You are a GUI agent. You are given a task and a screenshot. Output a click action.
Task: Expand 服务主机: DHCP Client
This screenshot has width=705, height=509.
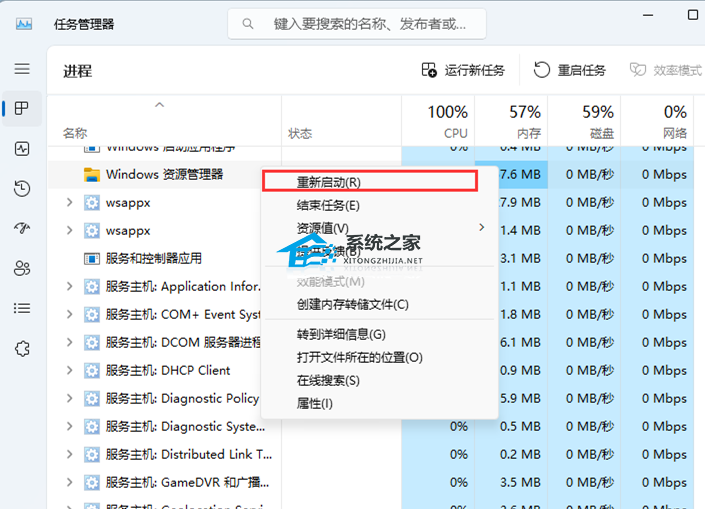69,371
